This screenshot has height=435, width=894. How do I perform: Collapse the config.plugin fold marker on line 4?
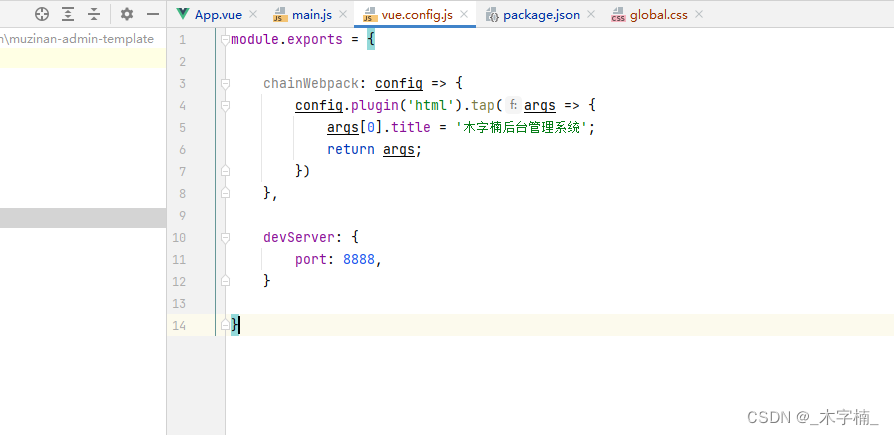tap(225, 105)
